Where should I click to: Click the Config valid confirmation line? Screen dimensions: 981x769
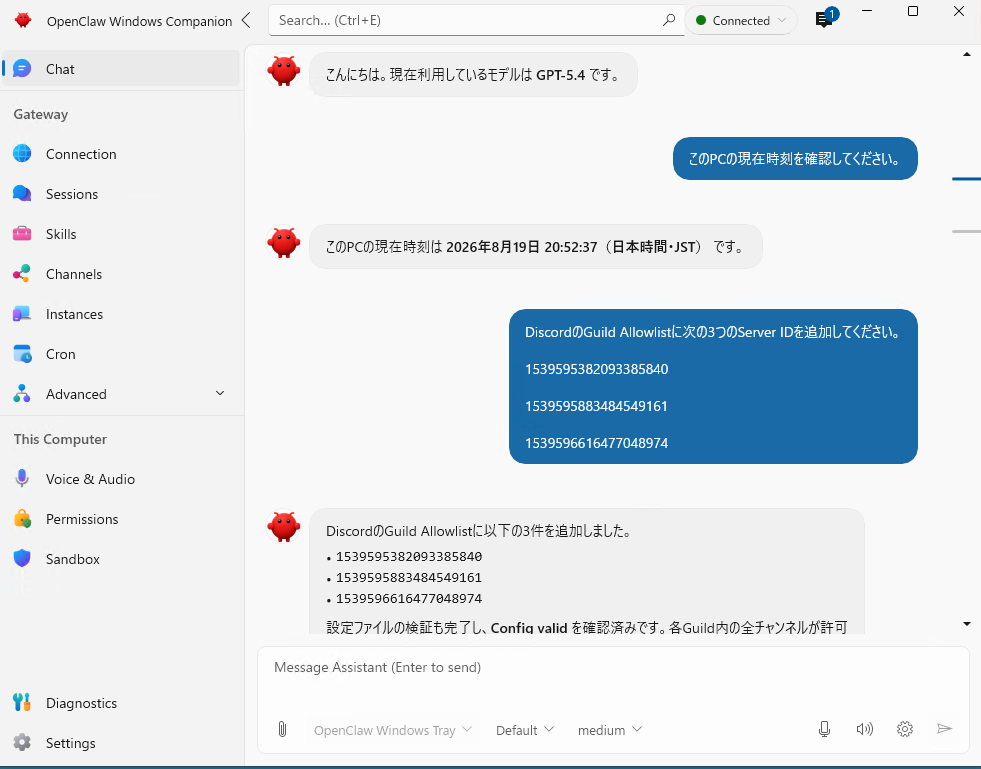pyautogui.click(x=587, y=627)
